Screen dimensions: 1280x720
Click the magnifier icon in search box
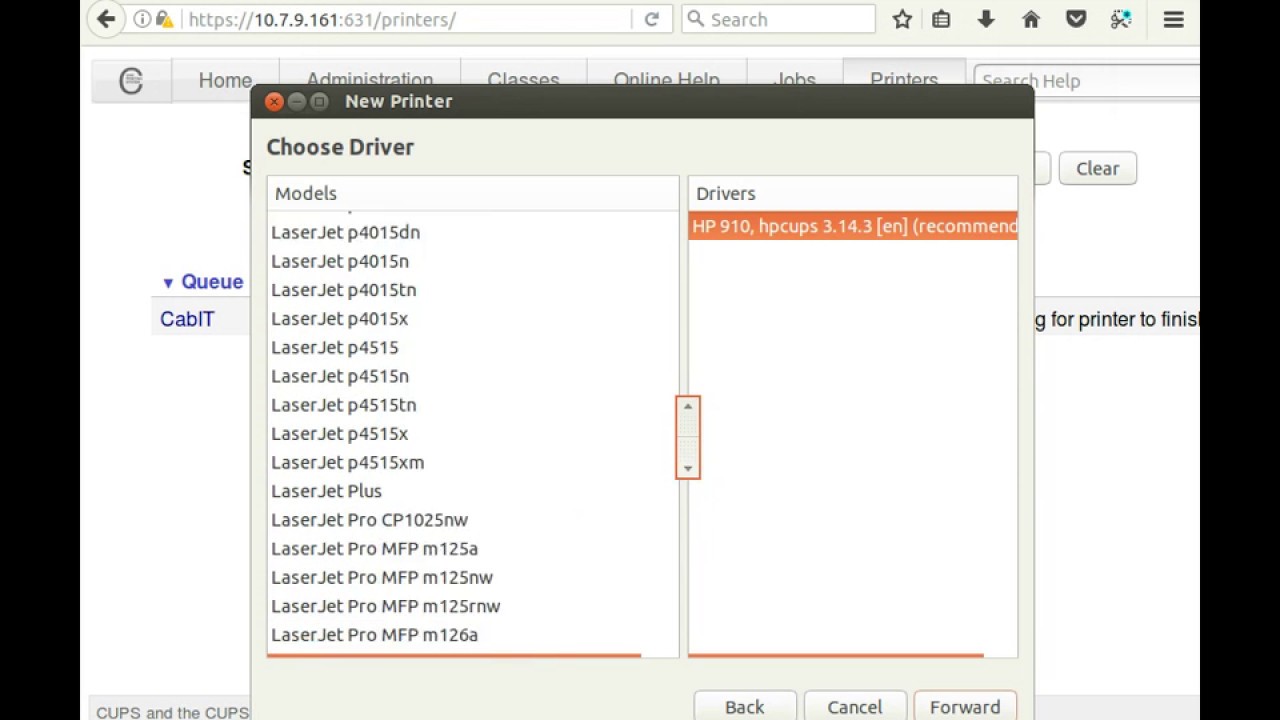pos(697,19)
